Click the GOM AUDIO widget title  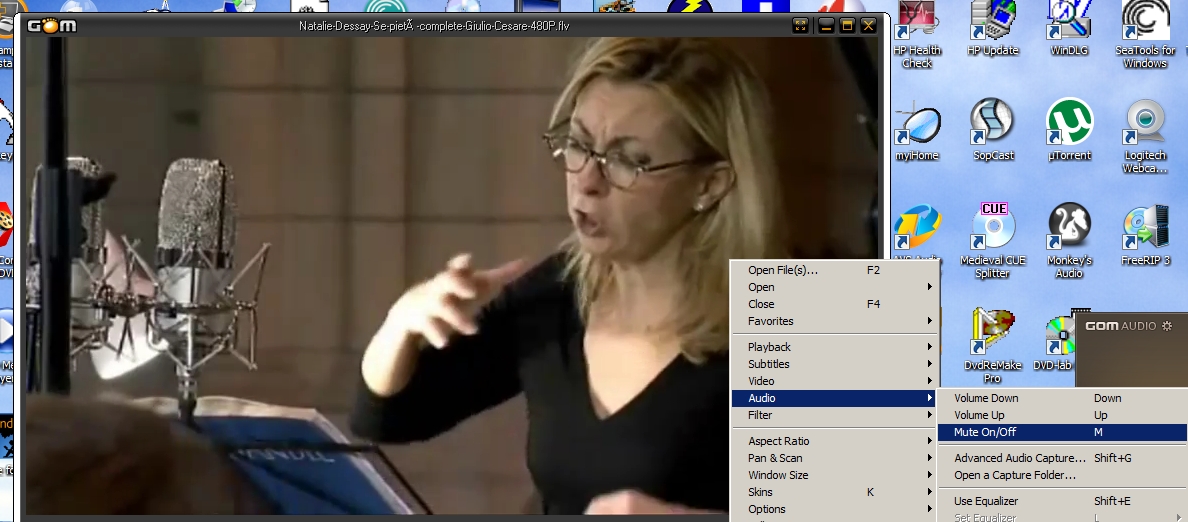(1121, 326)
